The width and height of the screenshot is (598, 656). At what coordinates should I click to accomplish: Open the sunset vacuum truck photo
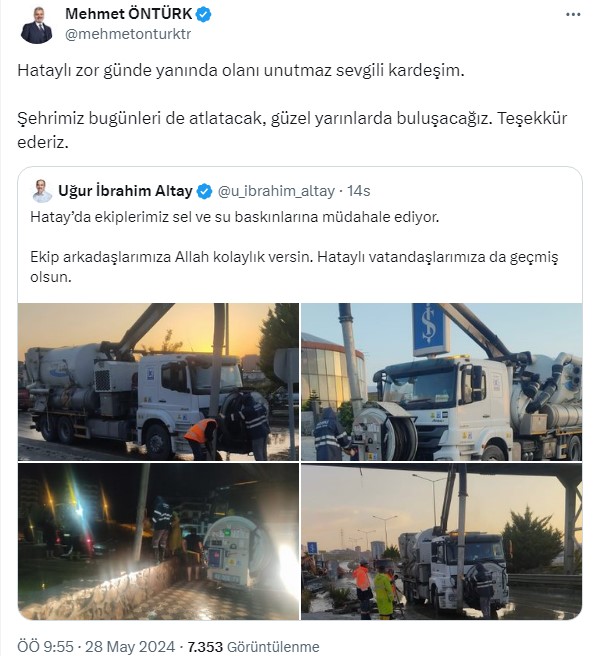click(x=158, y=382)
